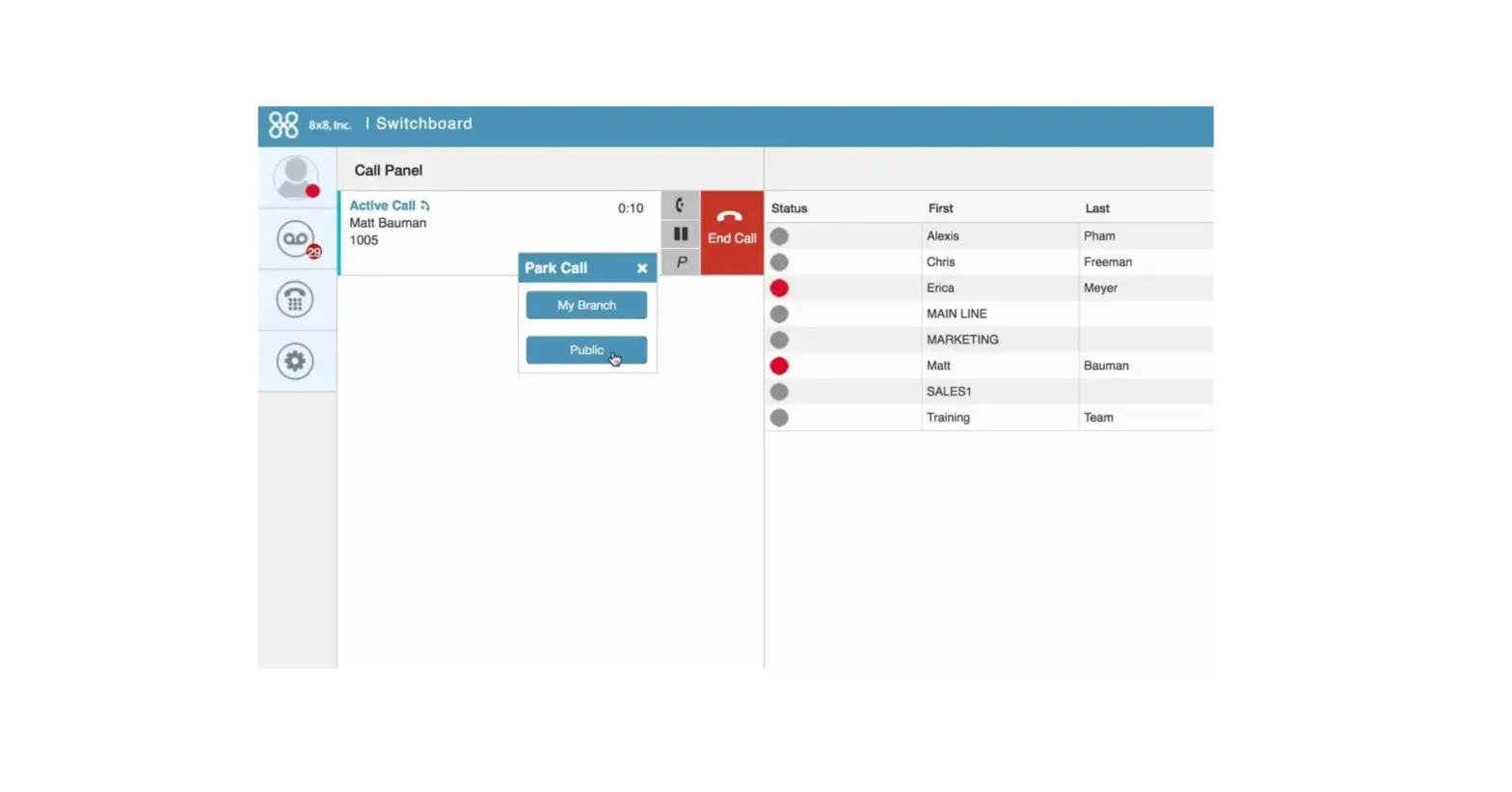Sort by Last column header
Viewport: 1512px width, 792px height.
(1097, 208)
